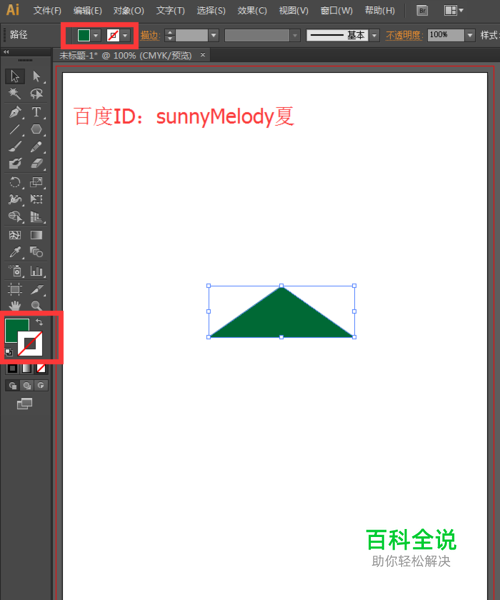Image resolution: width=500 pixels, height=600 pixels.
Task: Select the Gradient tool
Action: click(36, 235)
